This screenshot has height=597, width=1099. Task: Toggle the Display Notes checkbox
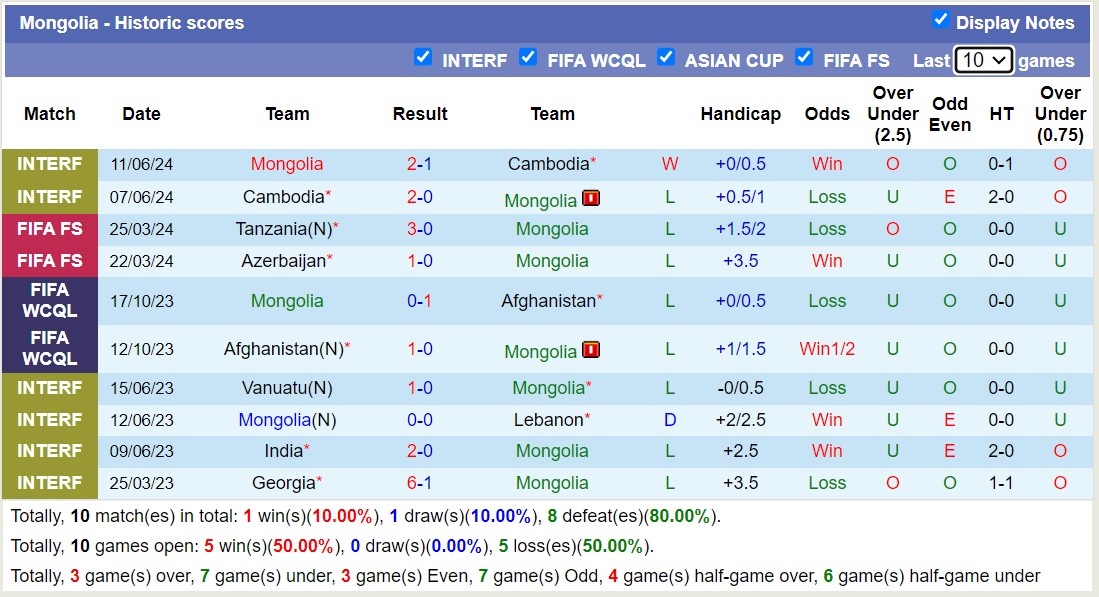[x=941, y=19]
